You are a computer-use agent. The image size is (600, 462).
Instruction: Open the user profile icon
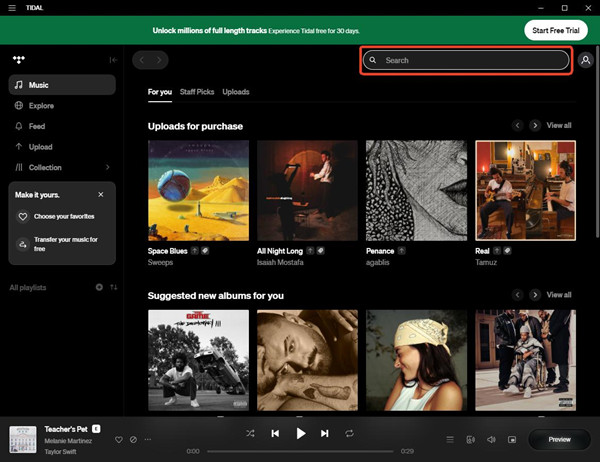click(x=585, y=60)
